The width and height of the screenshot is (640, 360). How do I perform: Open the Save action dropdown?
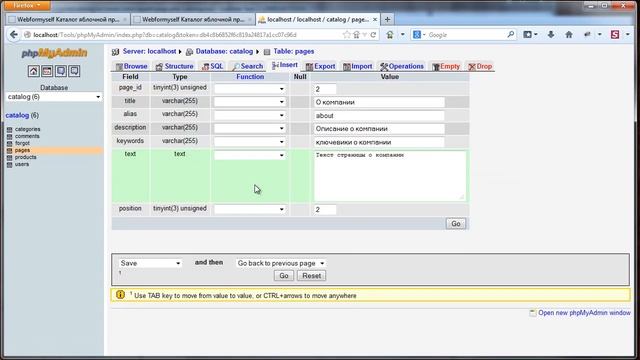150,263
